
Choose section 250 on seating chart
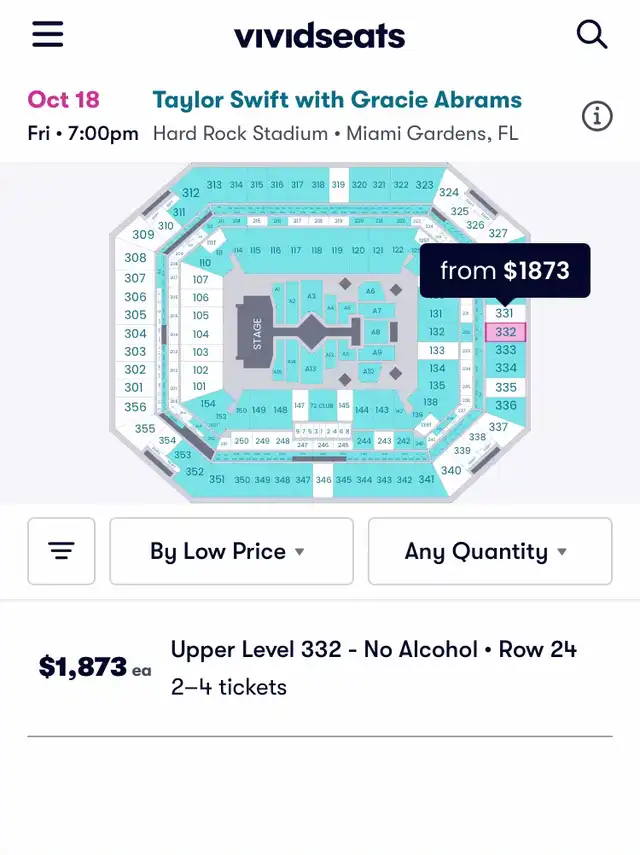241,441
